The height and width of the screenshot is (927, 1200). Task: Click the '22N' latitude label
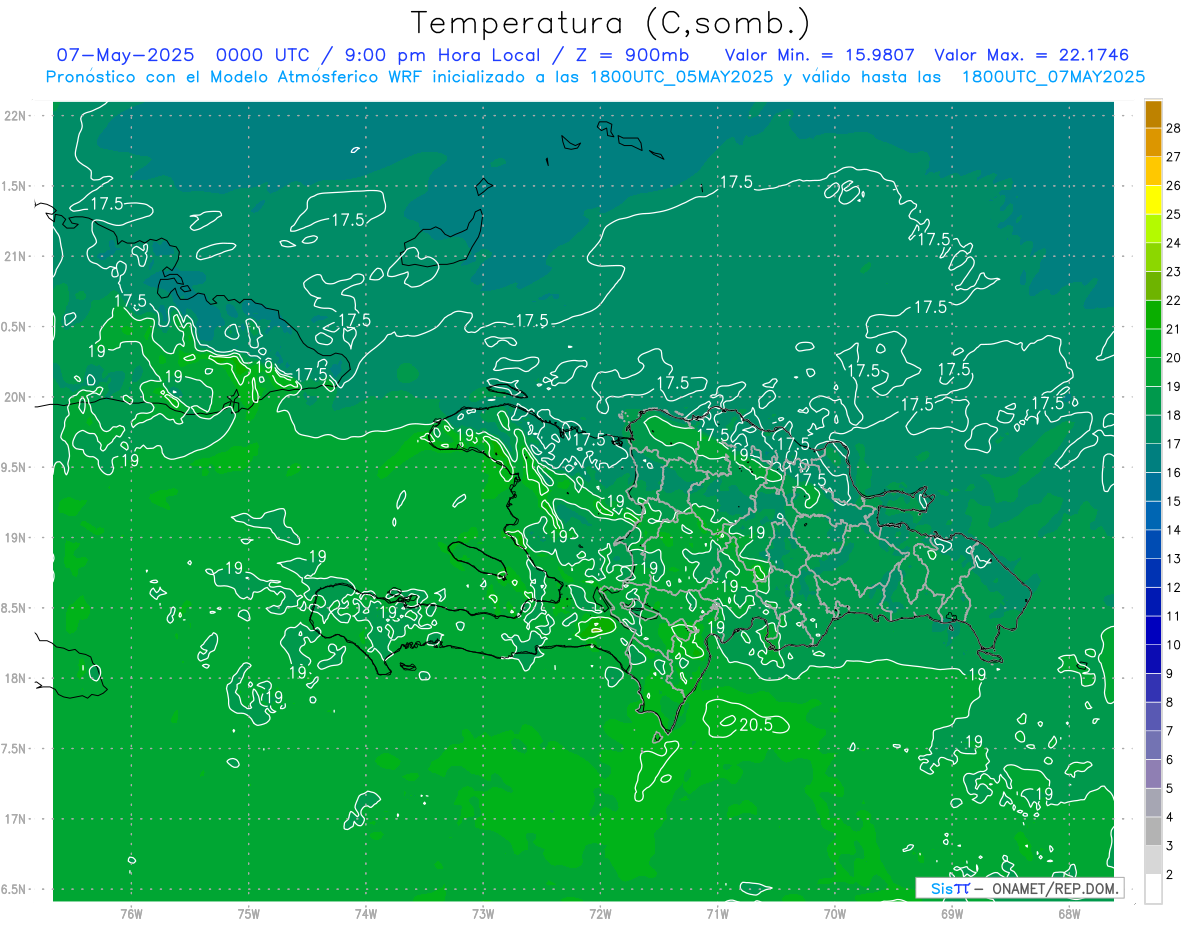tap(16, 115)
